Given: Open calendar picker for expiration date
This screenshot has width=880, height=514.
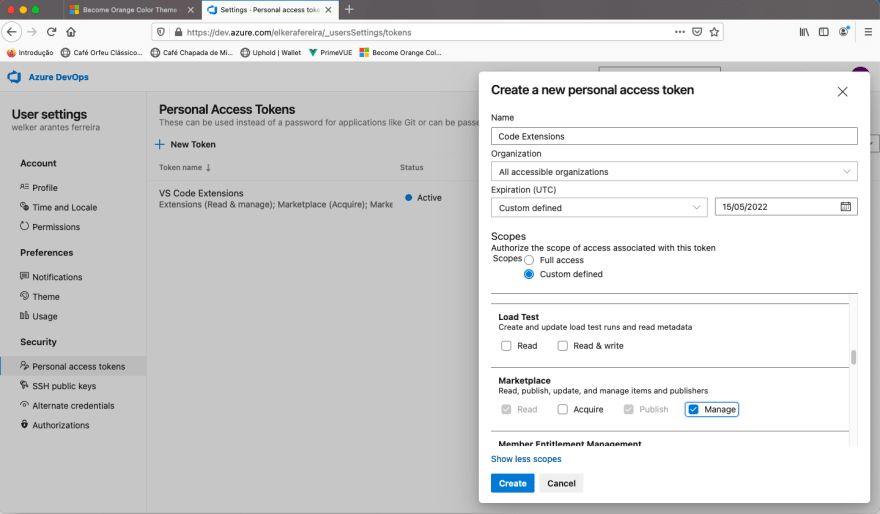Looking at the screenshot, I should pyautogui.click(x=845, y=206).
